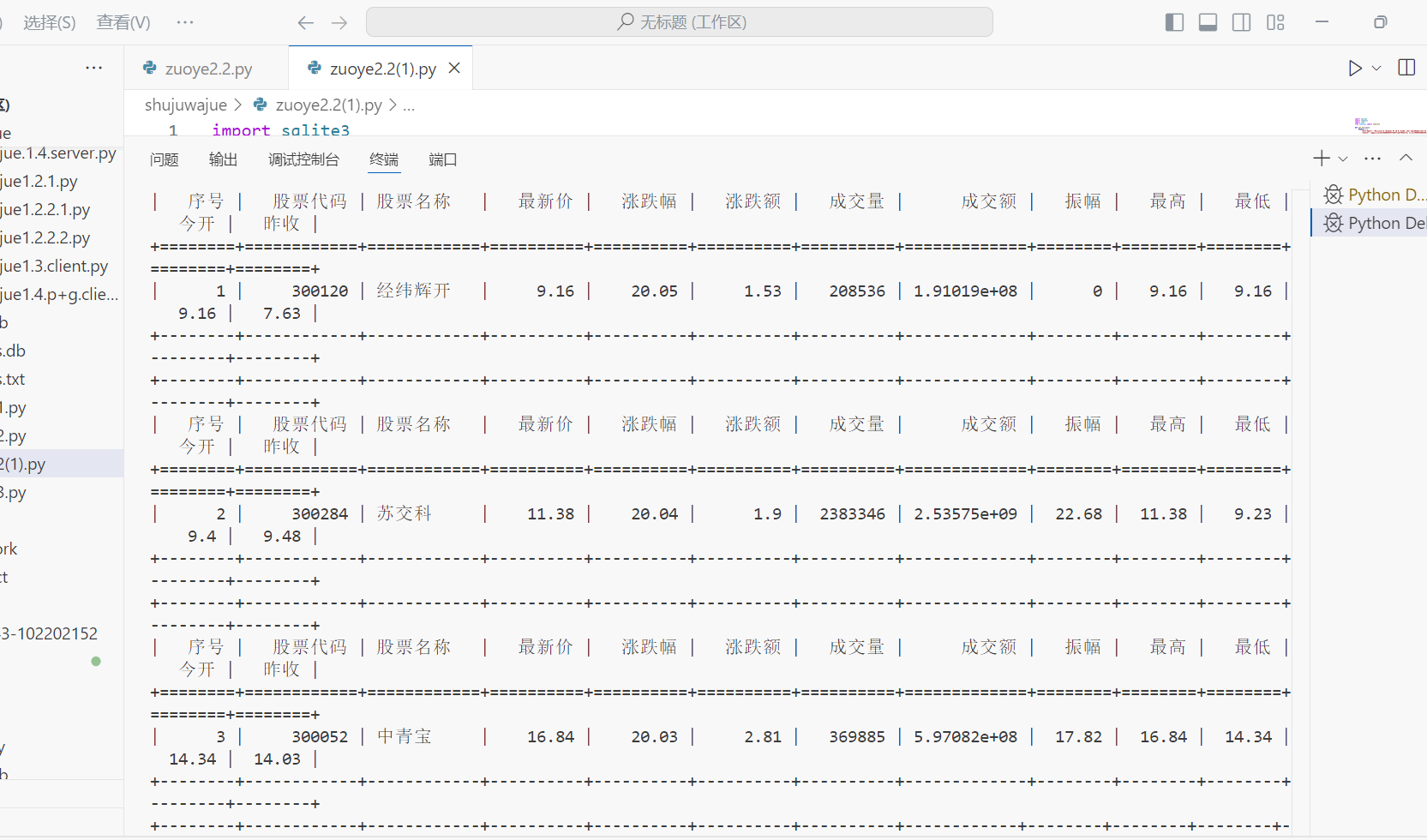1427x840 pixels.
Task: Toggle primary side bar layout icon
Action: point(1174,22)
